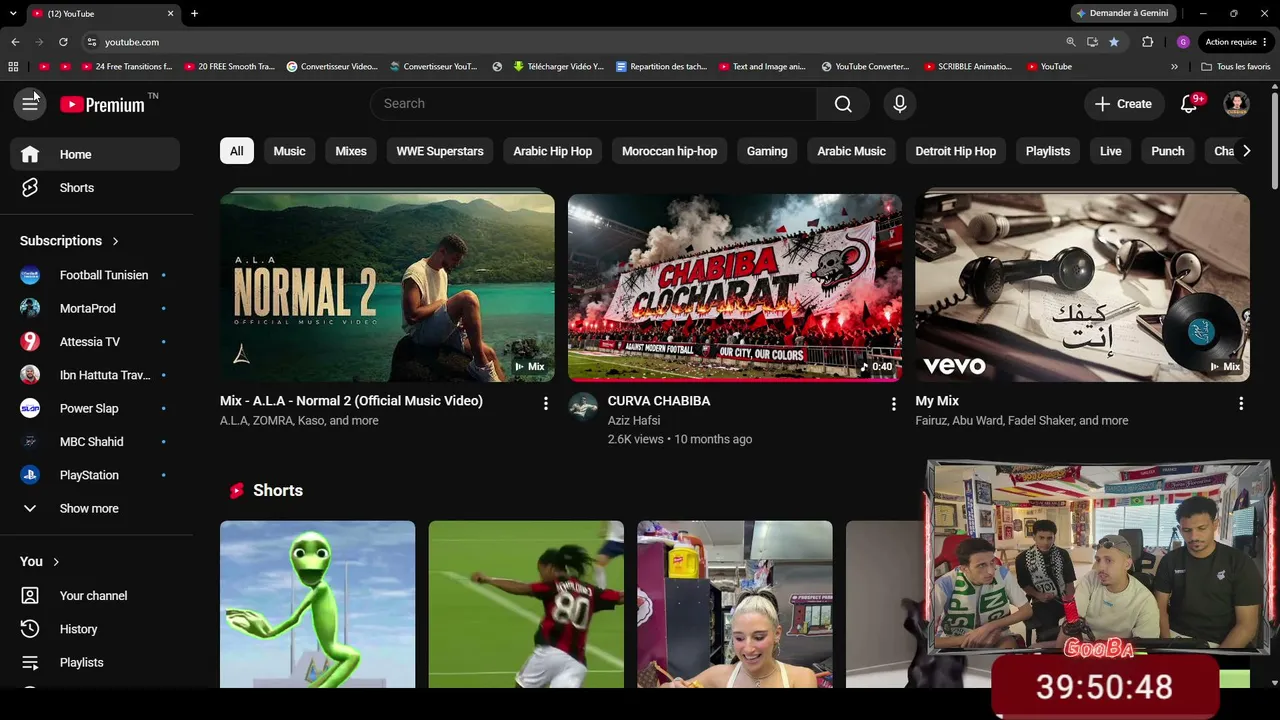The image size is (1280, 720).
Task: Open watch History in the sidebar
Action: (95, 629)
